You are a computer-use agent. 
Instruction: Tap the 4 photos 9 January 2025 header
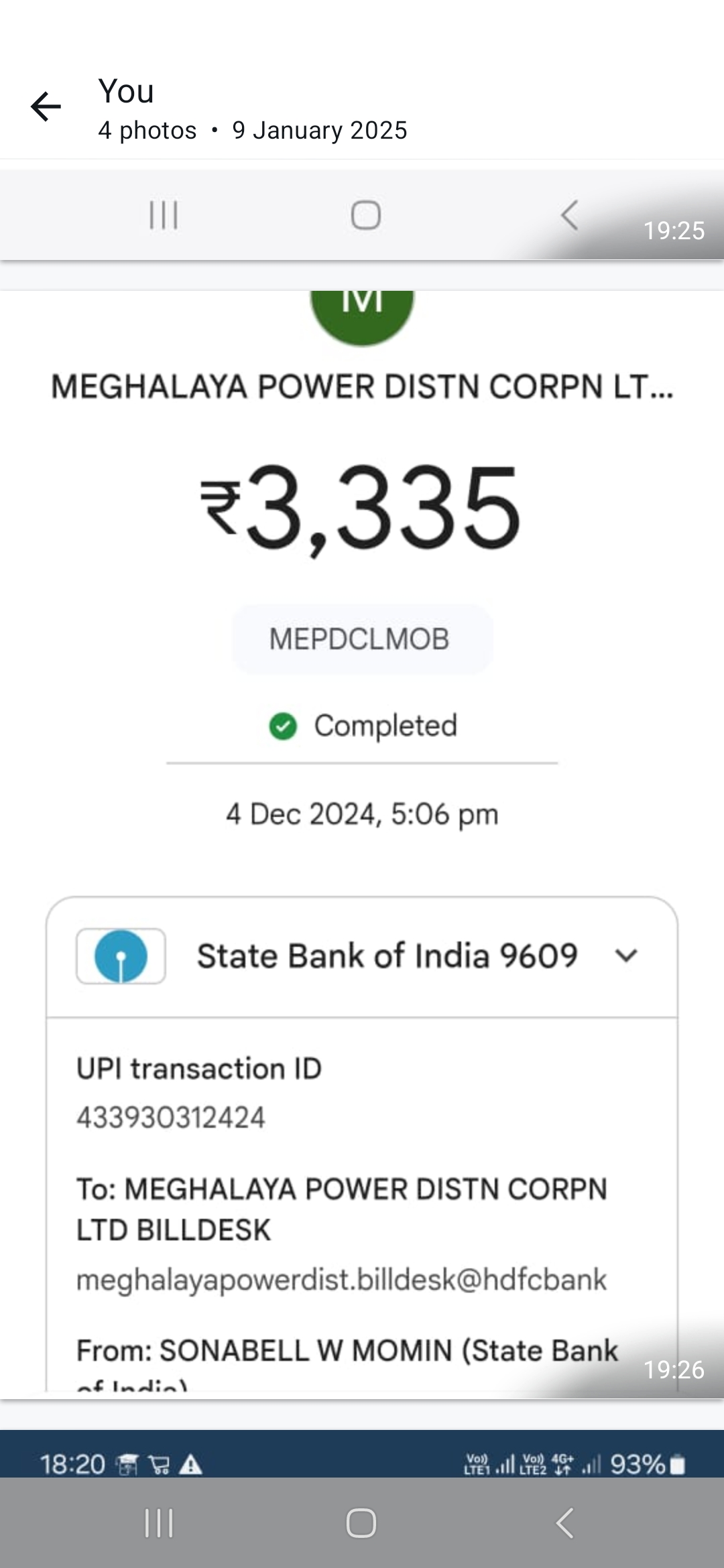pos(253,130)
